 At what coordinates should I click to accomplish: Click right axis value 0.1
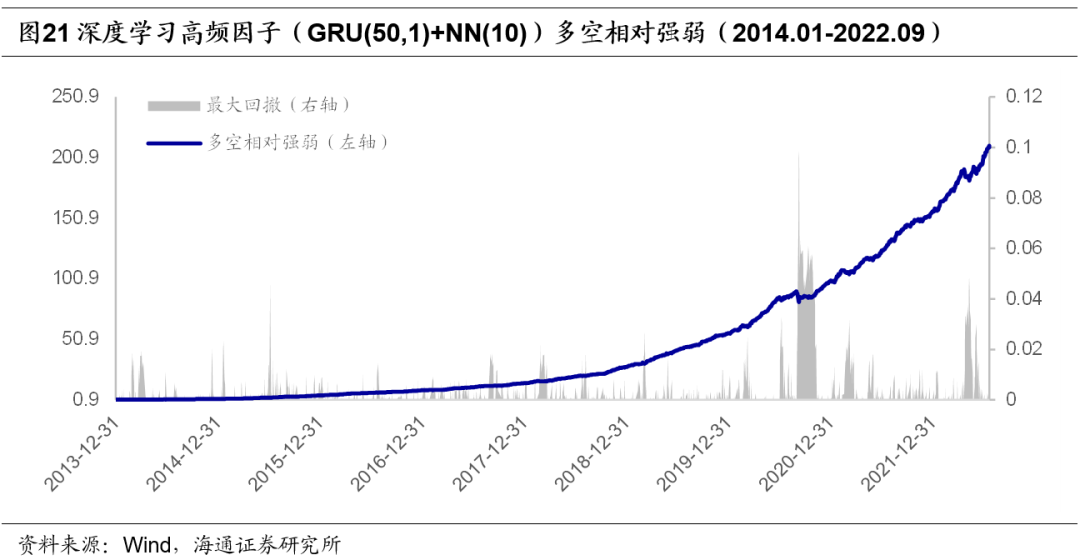(x=1019, y=147)
